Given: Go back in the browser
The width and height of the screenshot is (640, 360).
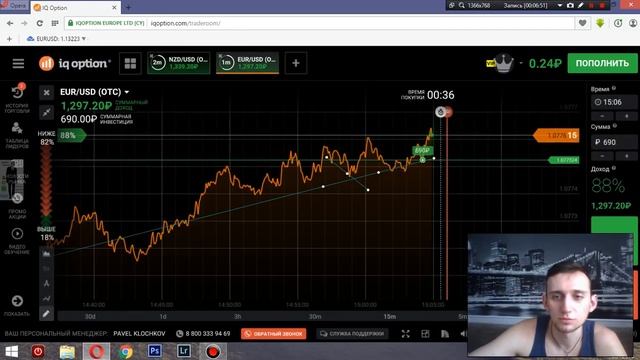Looking at the screenshot, I should (10, 23).
